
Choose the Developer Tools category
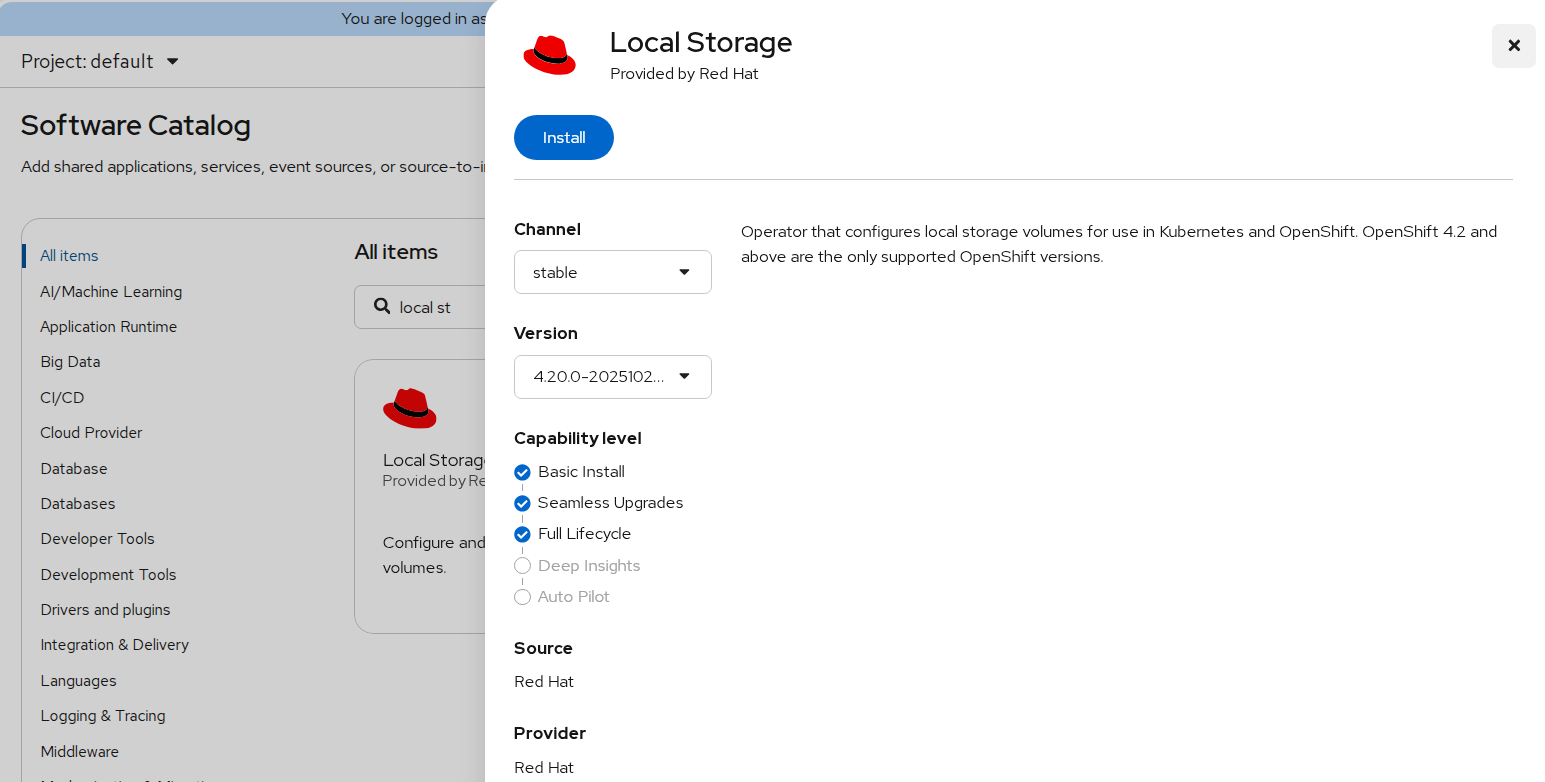tap(97, 539)
